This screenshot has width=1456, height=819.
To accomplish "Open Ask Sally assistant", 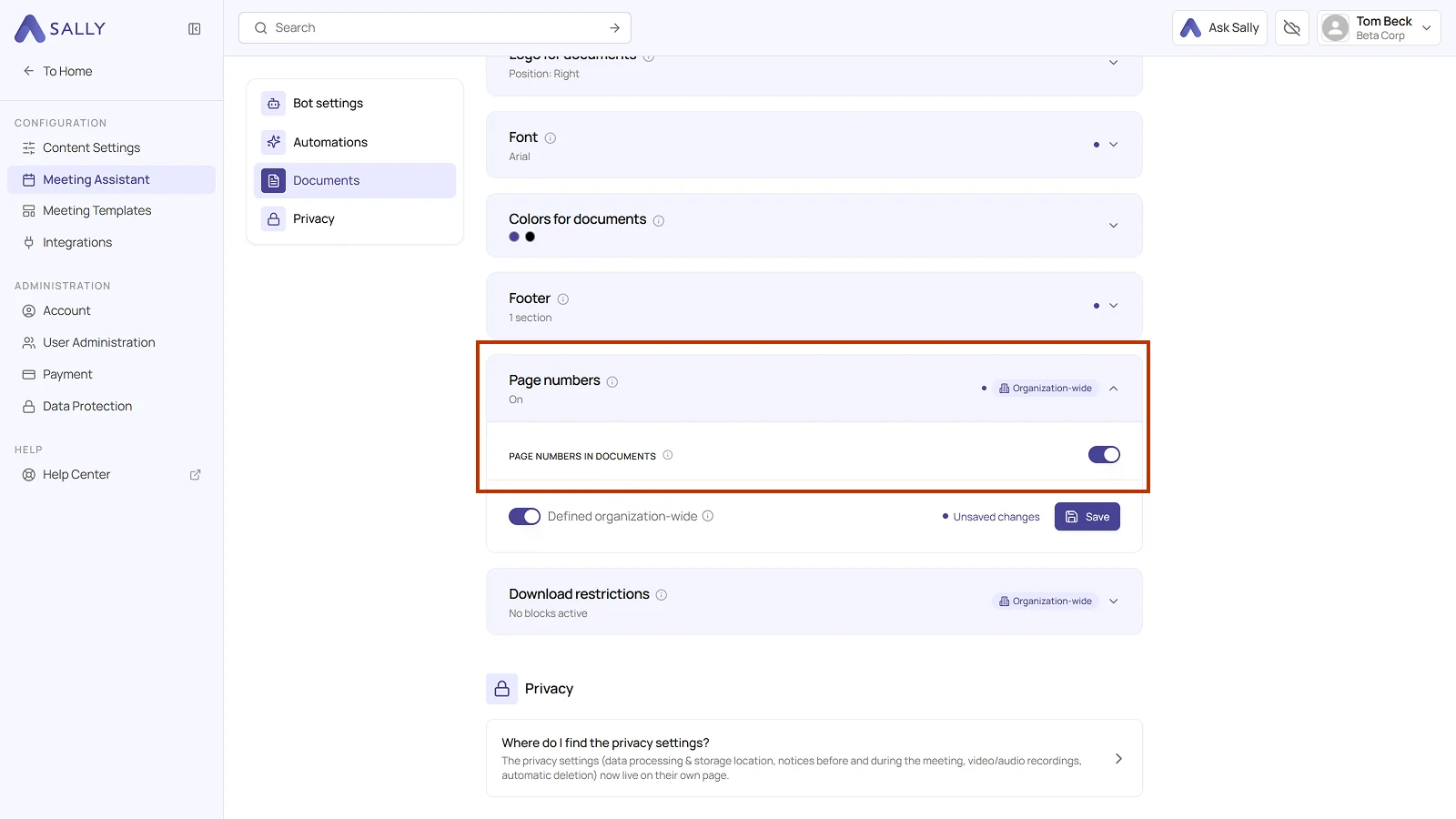I will click(1219, 28).
